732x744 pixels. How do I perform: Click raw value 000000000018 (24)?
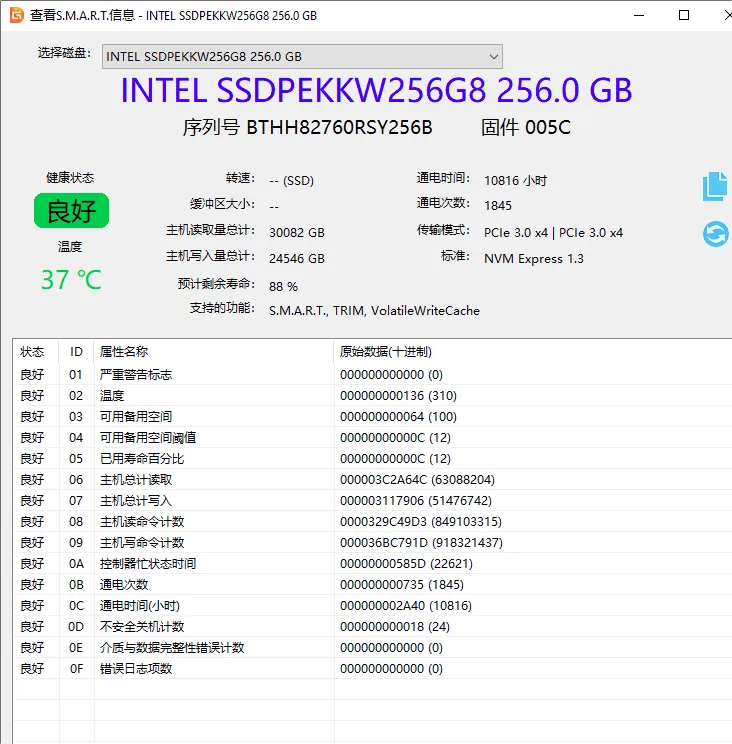point(395,627)
